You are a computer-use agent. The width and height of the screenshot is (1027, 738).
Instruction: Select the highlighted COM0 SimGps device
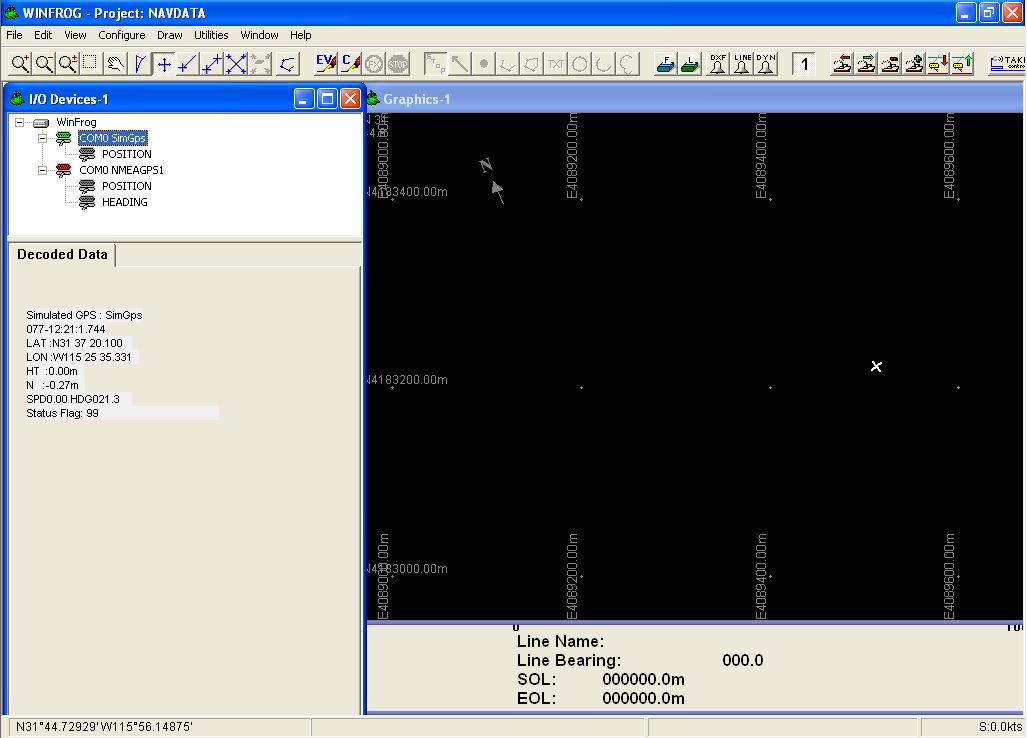click(112, 138)
